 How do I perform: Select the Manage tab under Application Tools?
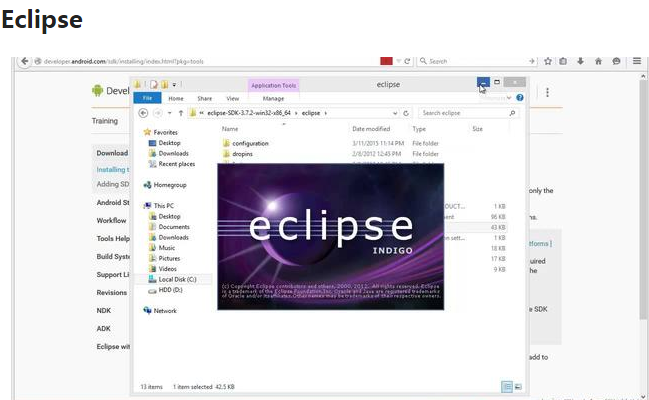click(273, 99)
